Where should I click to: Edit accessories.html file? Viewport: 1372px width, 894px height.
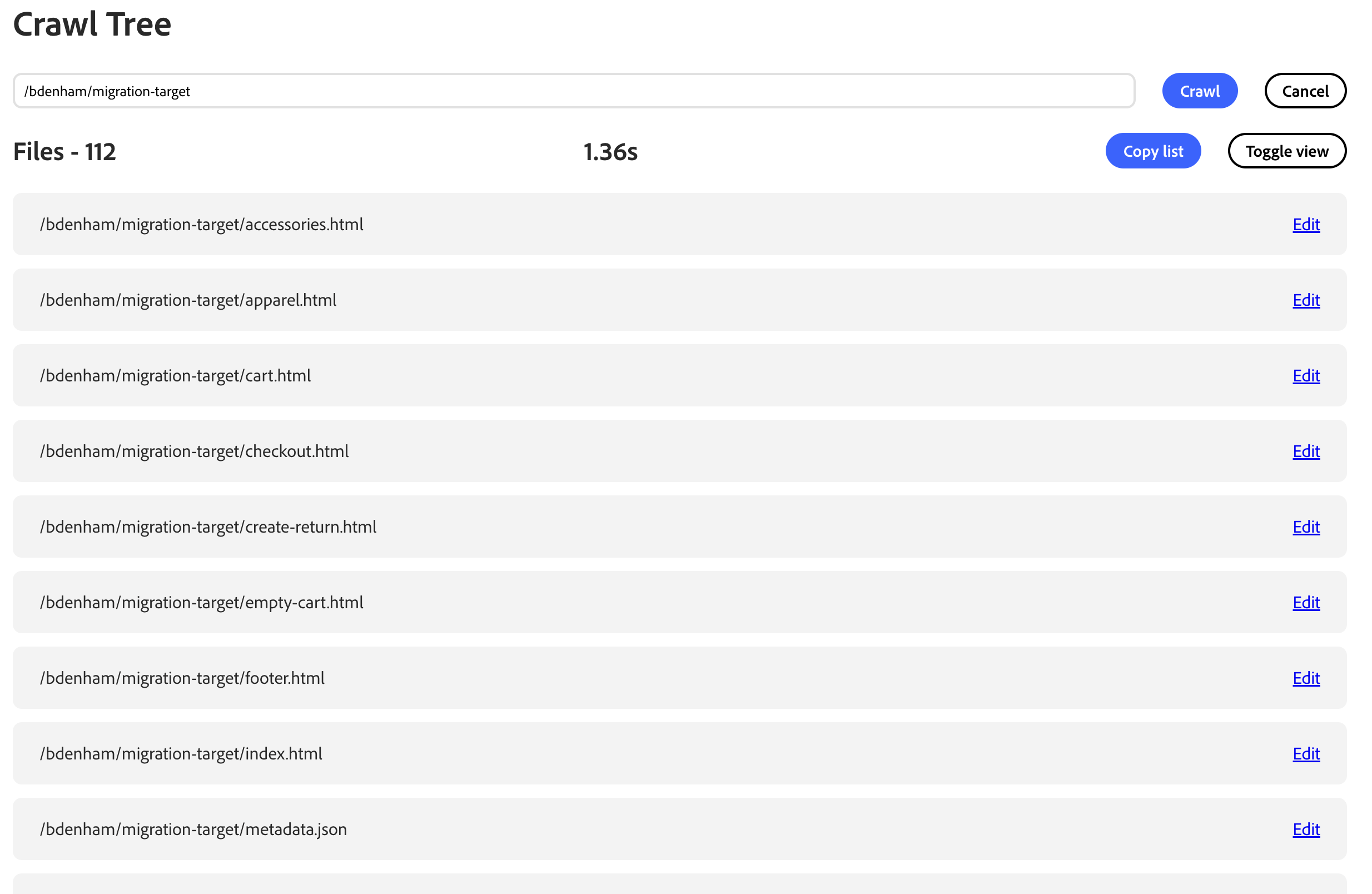pos(1306,224)
